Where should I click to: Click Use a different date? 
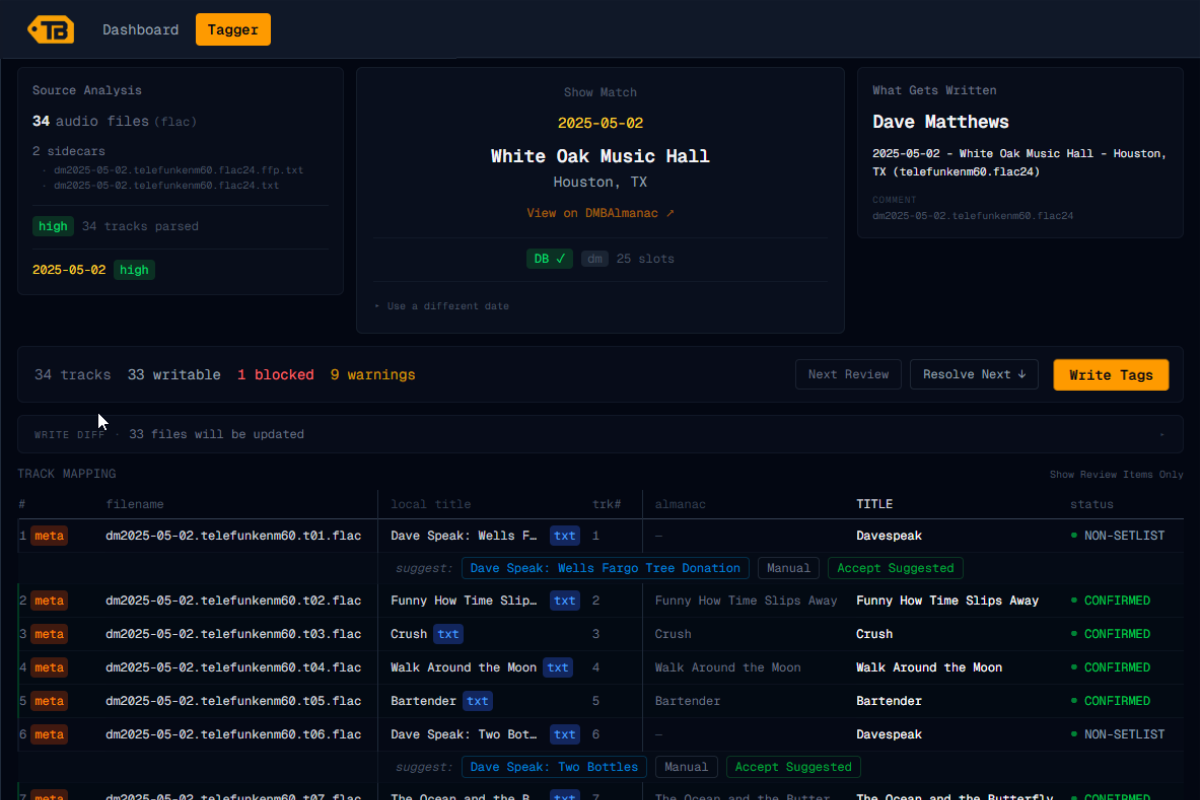click(441, 306)
